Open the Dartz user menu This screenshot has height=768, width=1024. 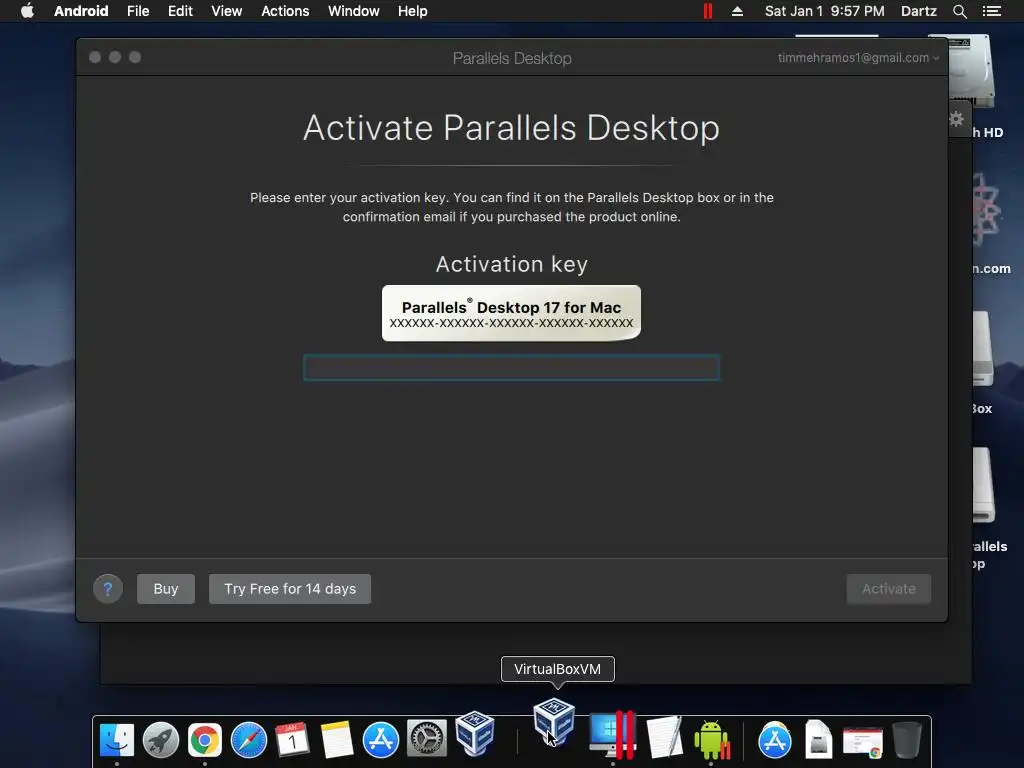click(919, 11)
